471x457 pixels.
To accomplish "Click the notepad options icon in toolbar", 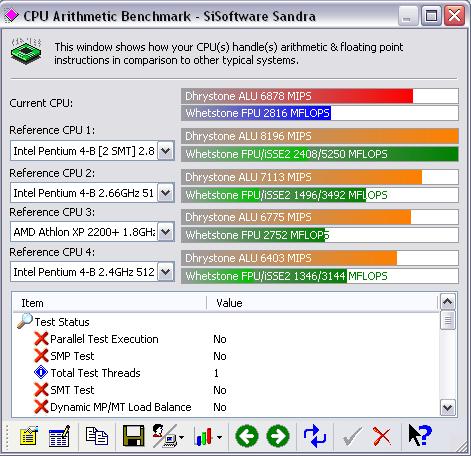I will click(29, 436).
